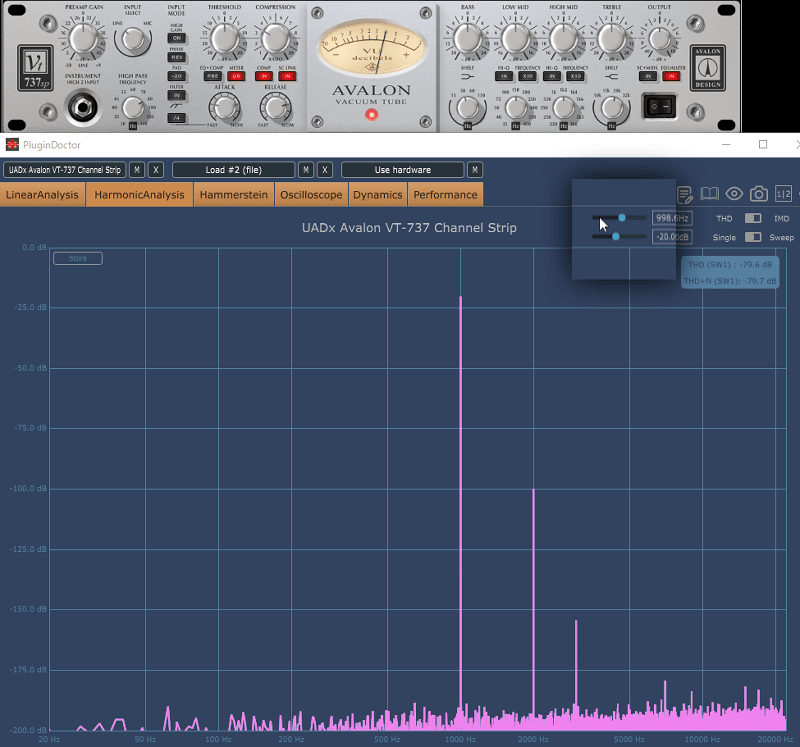Click the Threshold knob
This screenshot has width=800, height=747.
click(224, 38)
